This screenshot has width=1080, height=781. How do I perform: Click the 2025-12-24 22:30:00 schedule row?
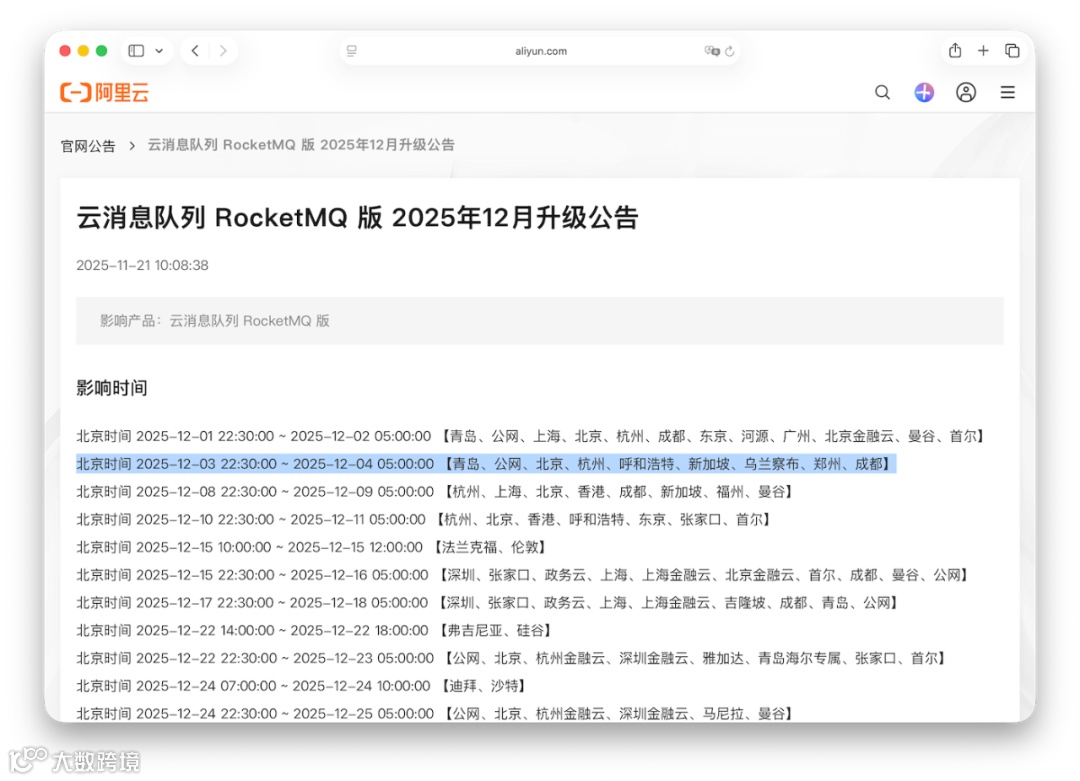(x=436, y=714)
